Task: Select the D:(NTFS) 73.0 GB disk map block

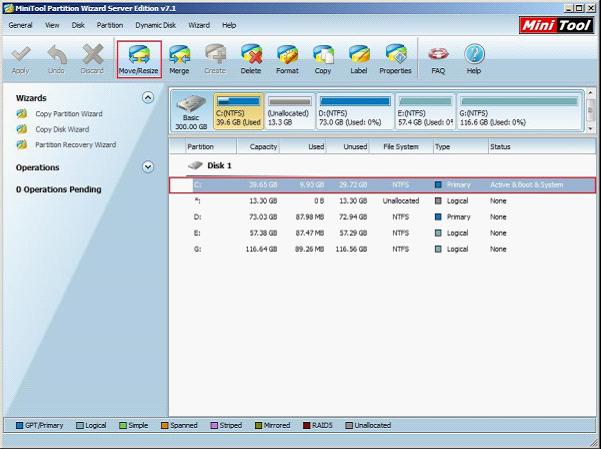Action: click(355, 111)
